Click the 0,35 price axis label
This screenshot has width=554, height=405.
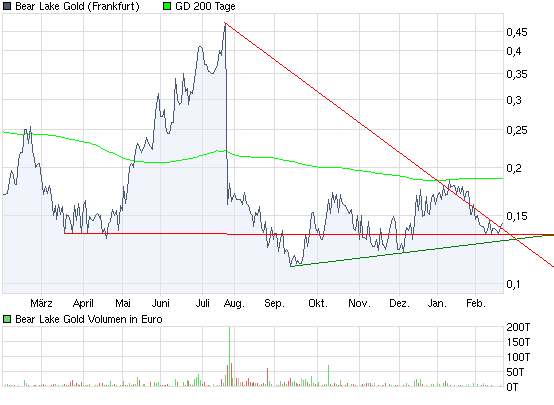click(x=517, y=74)
